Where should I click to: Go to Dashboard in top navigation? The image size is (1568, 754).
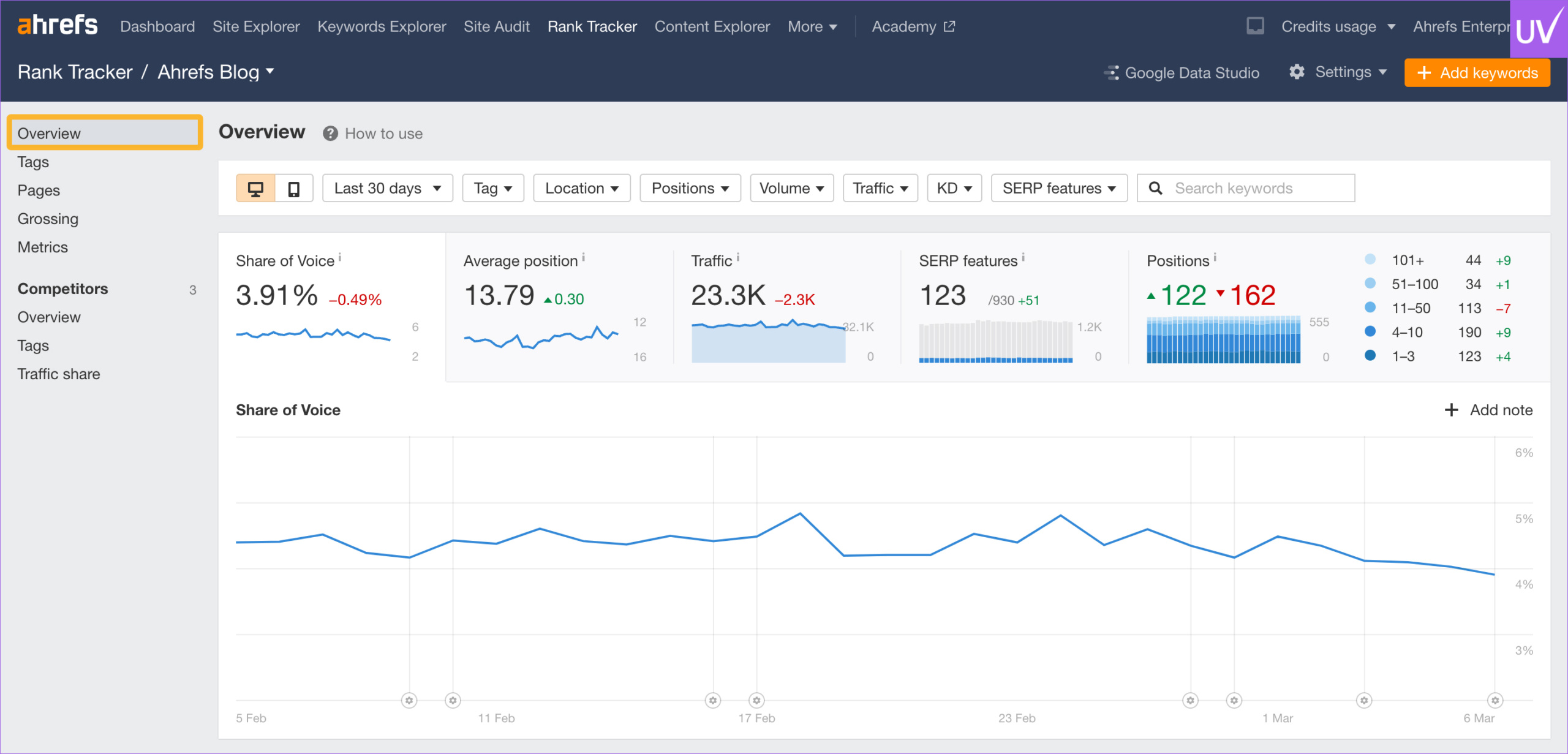pyautogui.click(x=157, y=26)
